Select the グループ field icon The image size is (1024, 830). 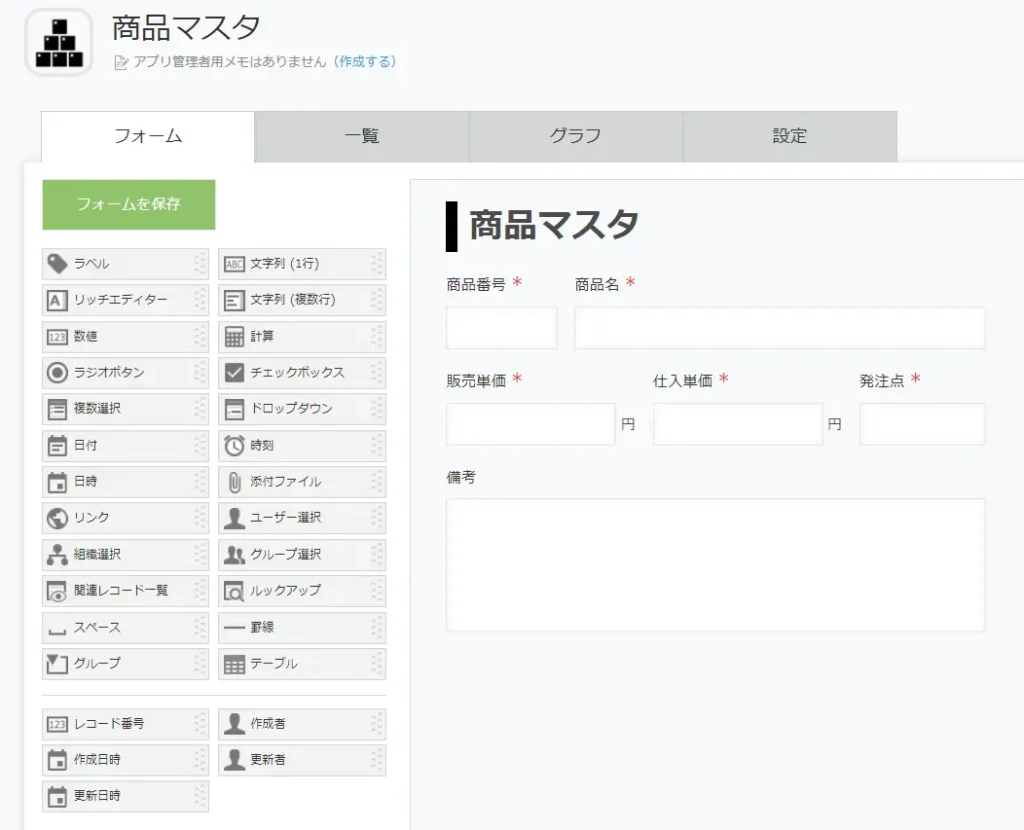57,664
